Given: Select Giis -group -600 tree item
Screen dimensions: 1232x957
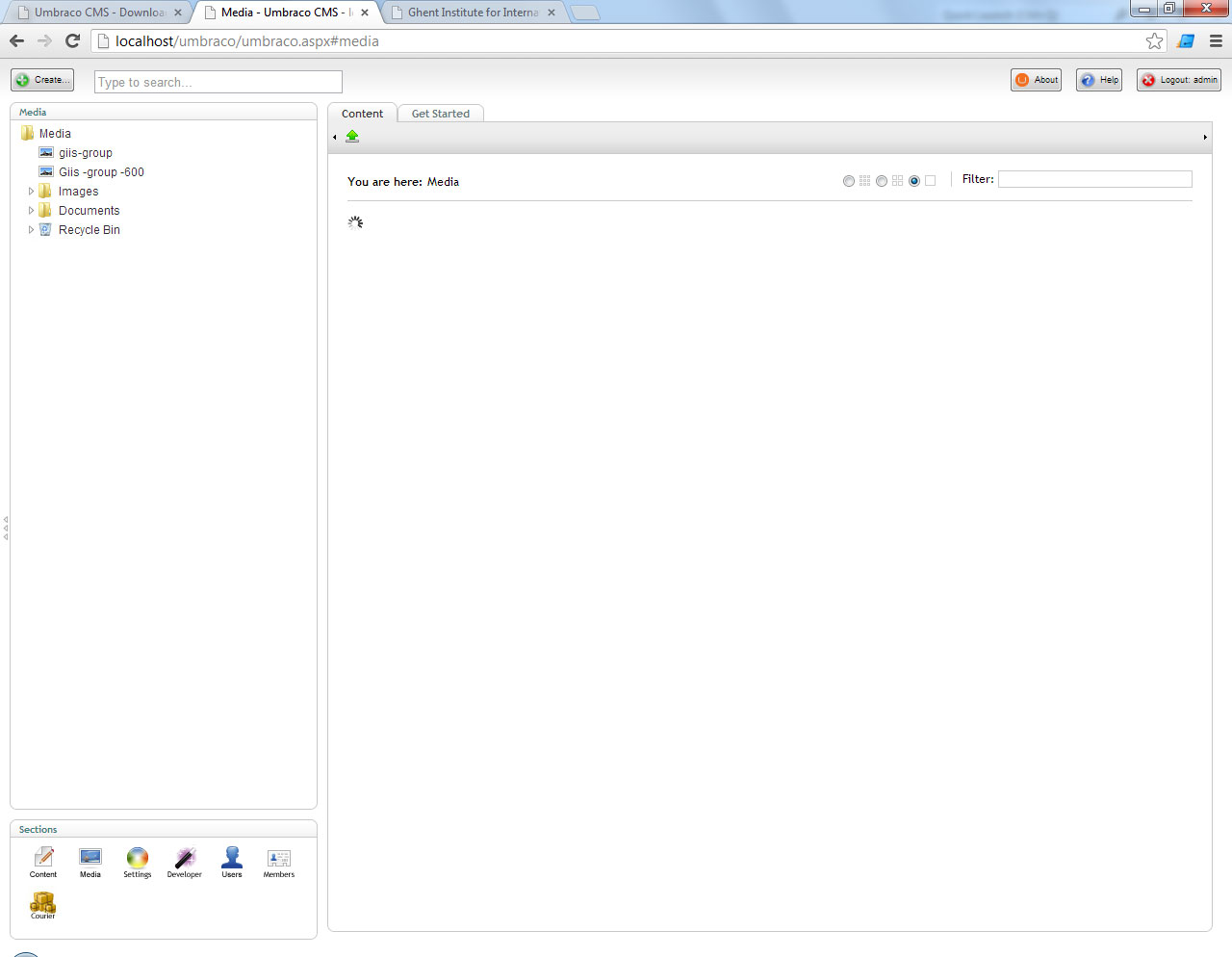Looking at the screenshot, I should click(x=101, y=171).
